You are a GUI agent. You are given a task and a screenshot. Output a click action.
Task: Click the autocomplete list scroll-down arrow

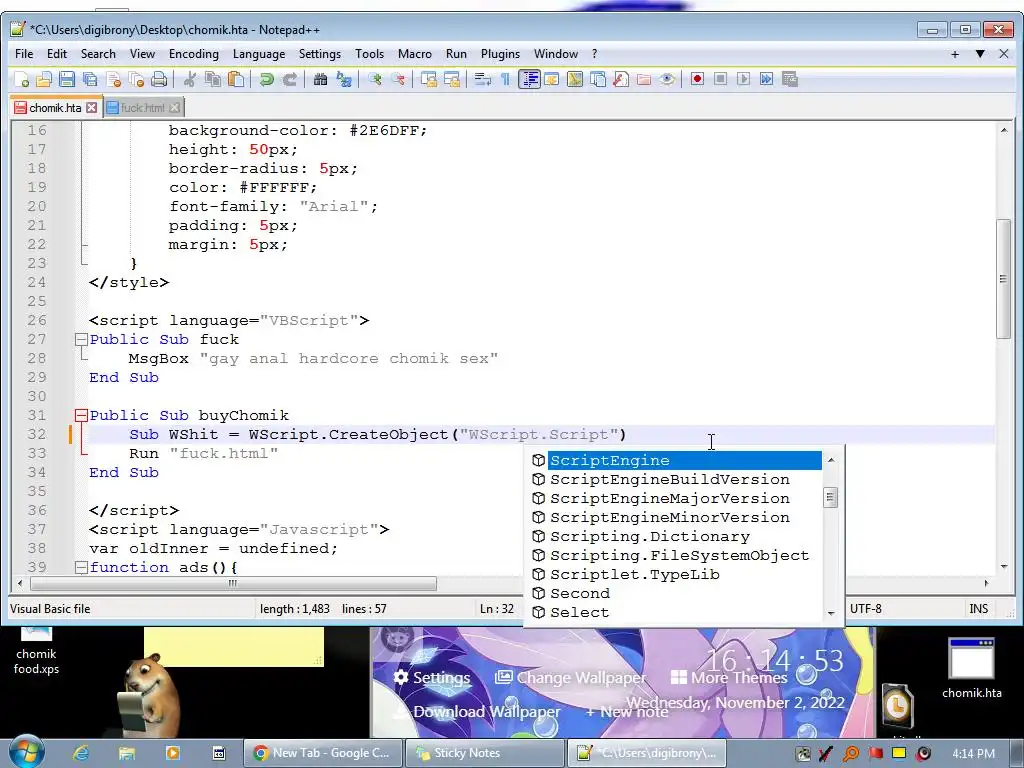point(831,613)
